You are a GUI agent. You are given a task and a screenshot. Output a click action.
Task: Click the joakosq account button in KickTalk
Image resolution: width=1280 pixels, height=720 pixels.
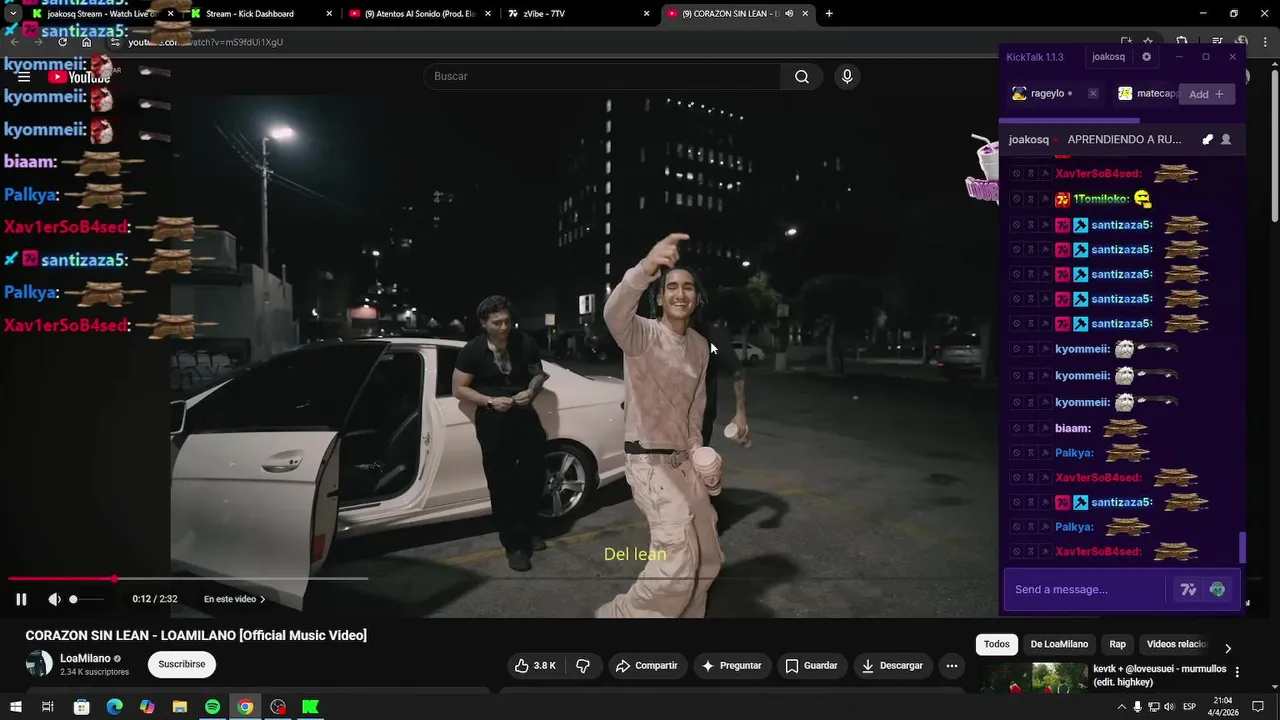coord(1108,57)
